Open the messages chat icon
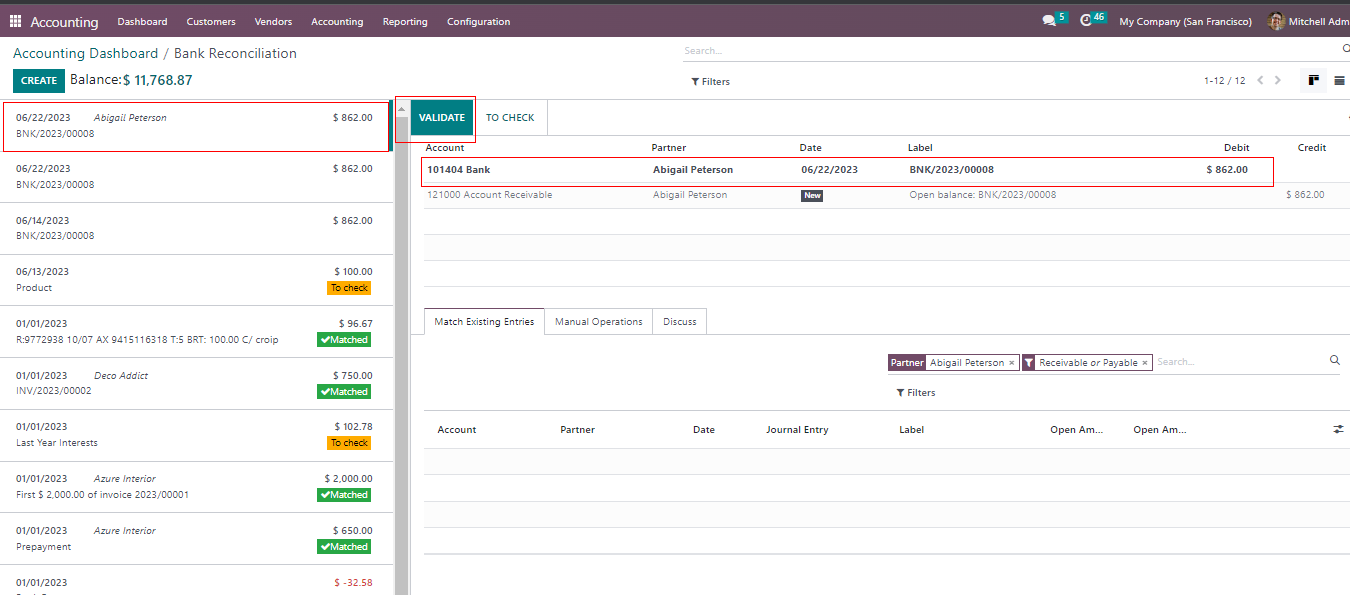This screenshot has height=595, width=1350. (1048, 21)
